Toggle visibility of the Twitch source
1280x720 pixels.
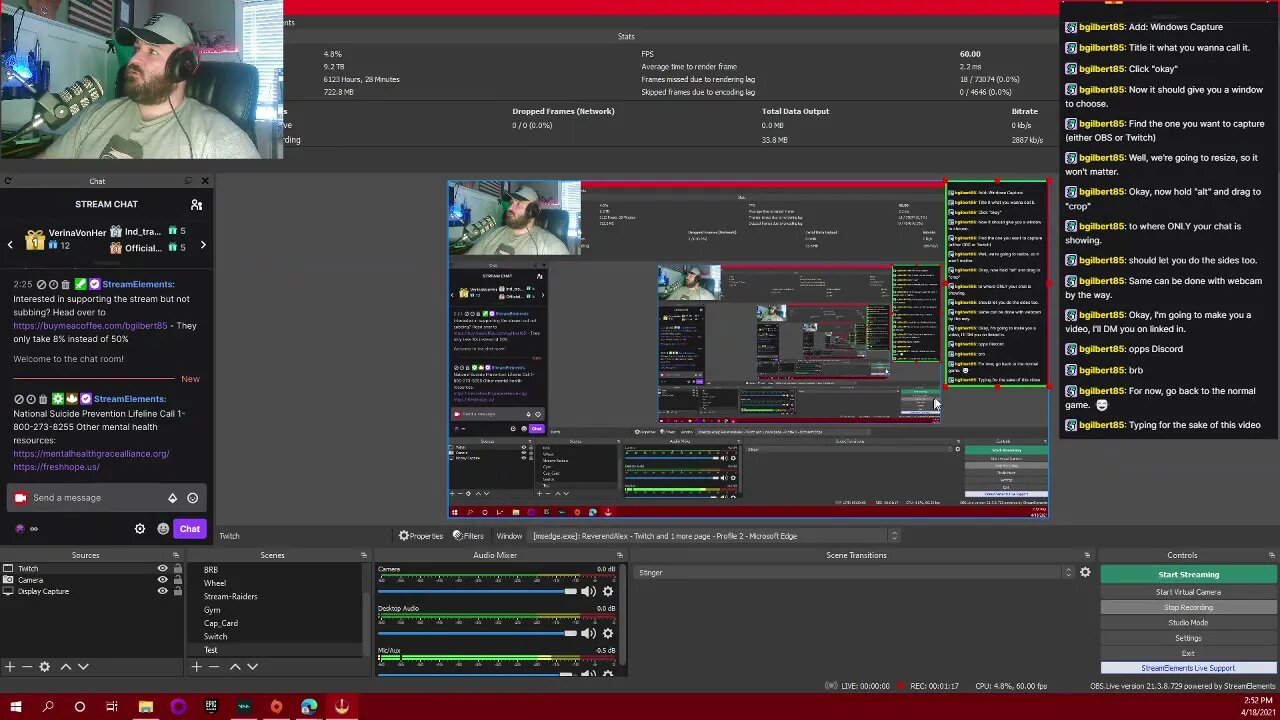(162, 569)
